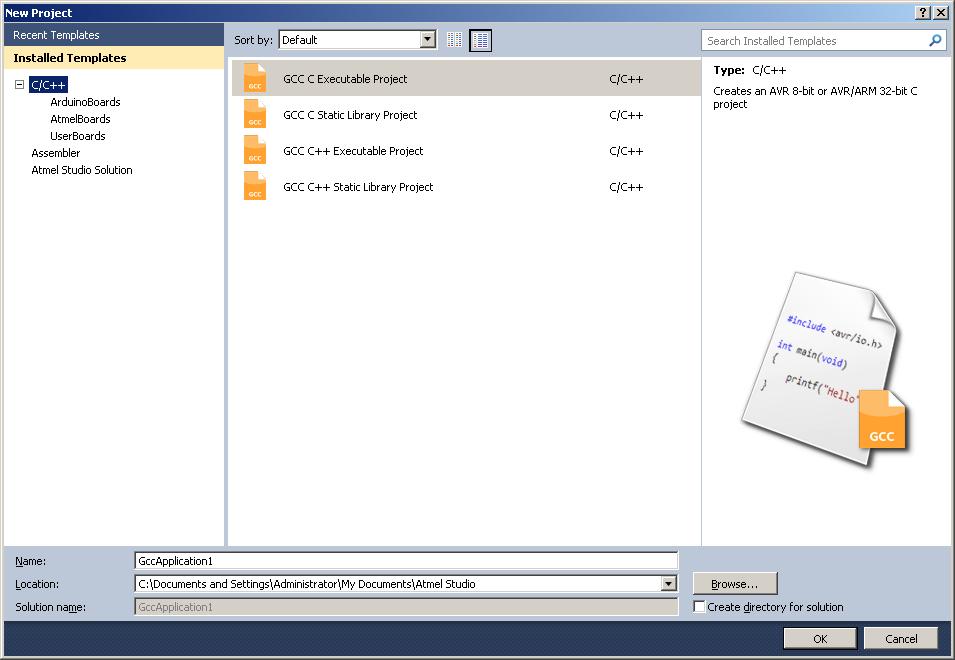Click the GCC C++ Executable Project icon

pyautogui.click(x=255, y=150)
